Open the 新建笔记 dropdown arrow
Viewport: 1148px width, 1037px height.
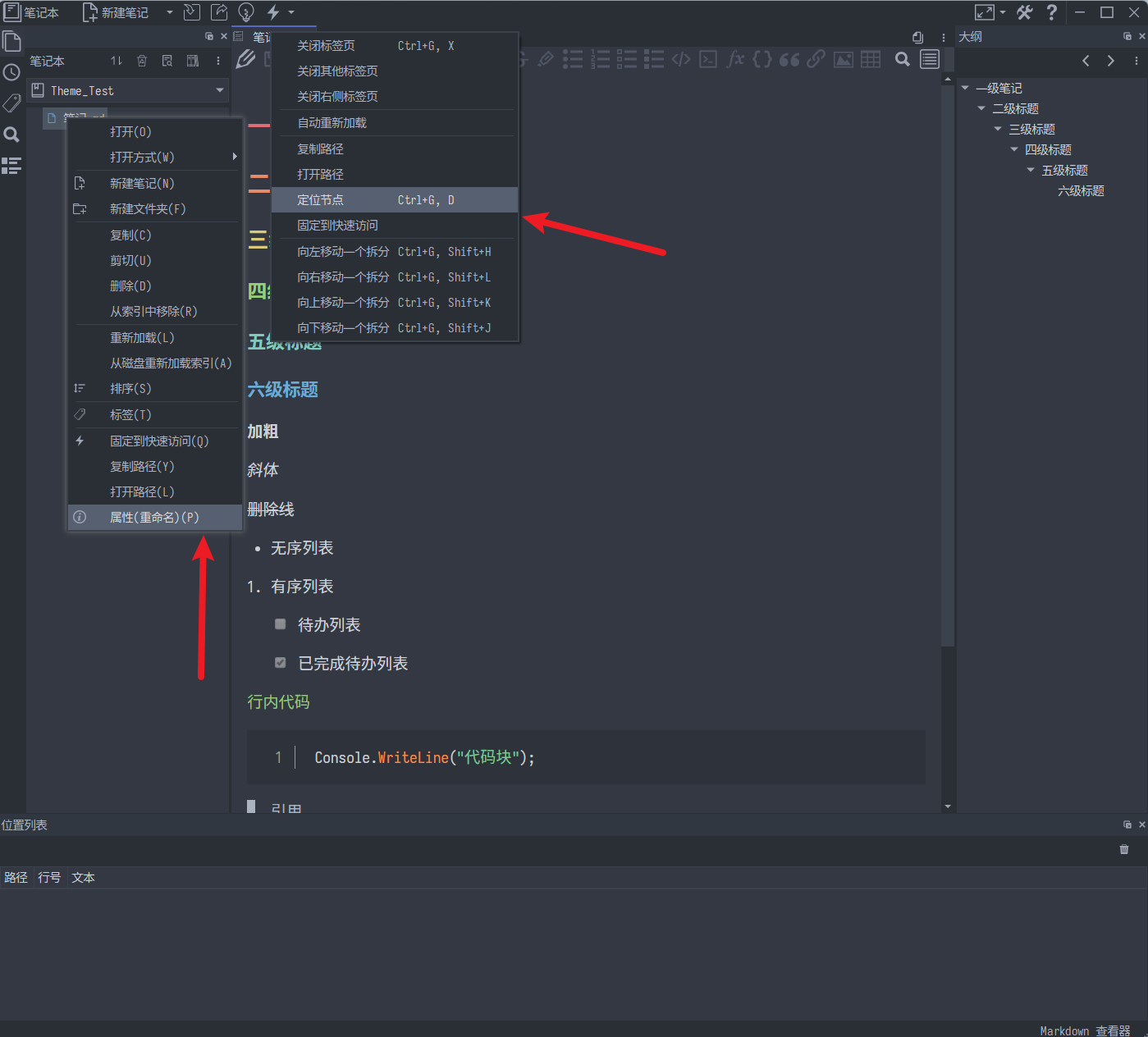click(170, 12)
